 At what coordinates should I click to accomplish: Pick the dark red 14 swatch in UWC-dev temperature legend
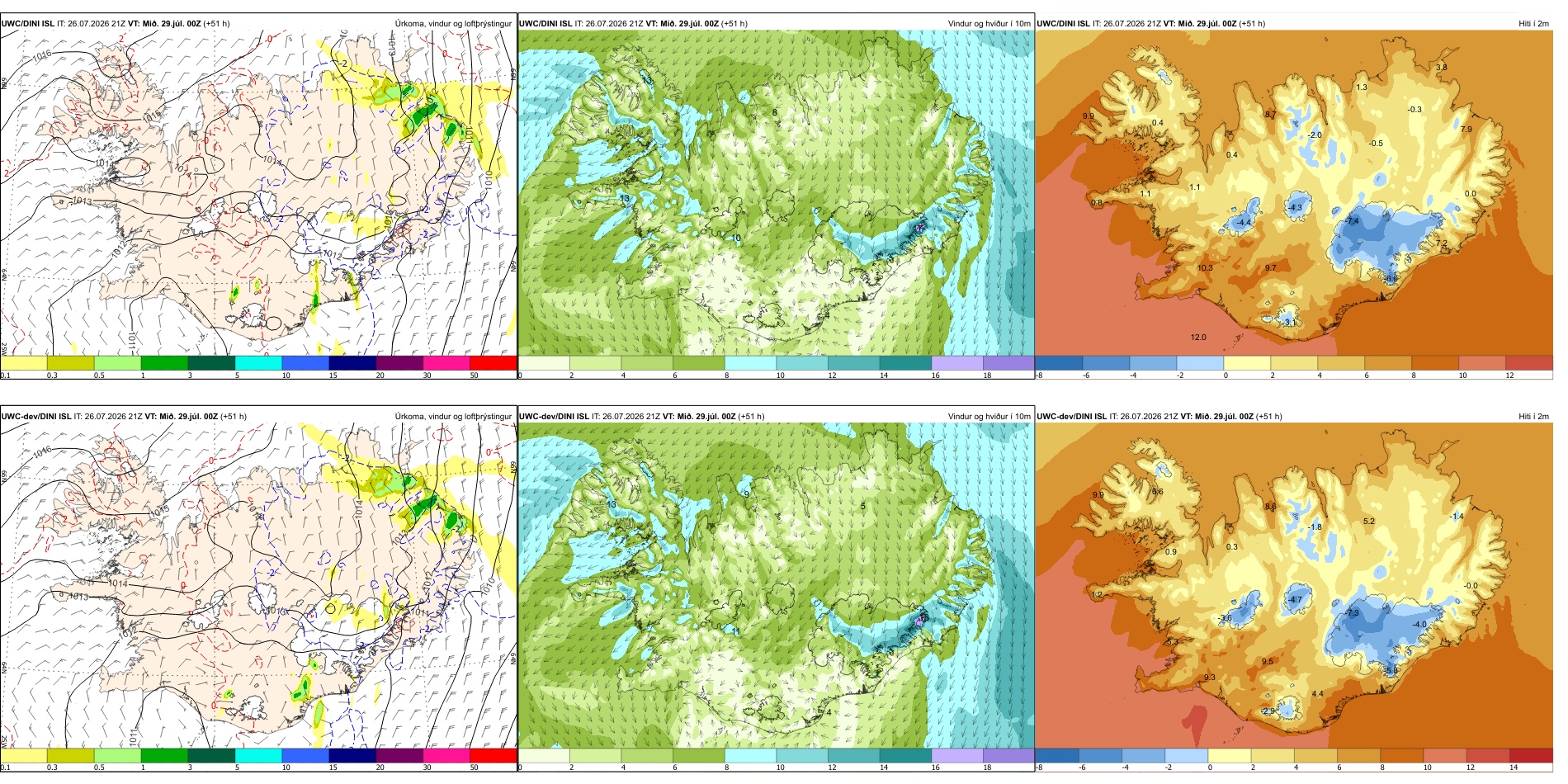coord(1531,756)
